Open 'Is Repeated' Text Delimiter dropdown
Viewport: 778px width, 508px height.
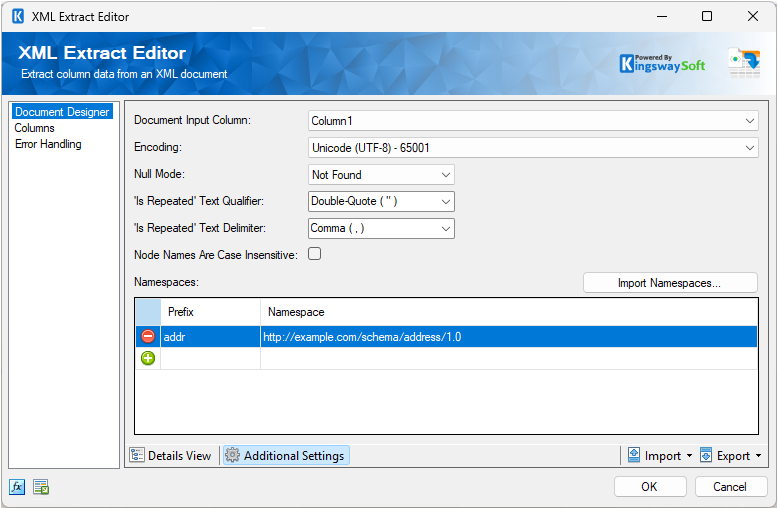381,228
